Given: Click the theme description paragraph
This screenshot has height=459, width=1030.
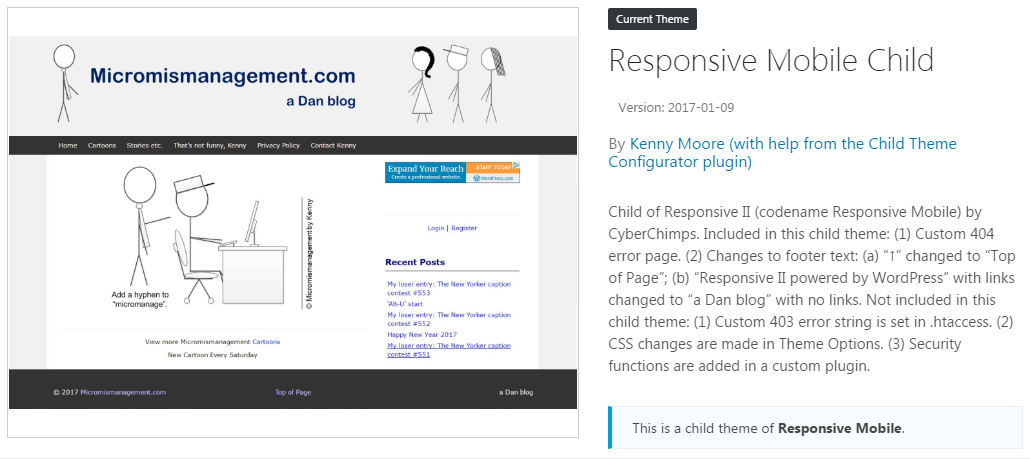Looking at the screenshot, I should [811, 289].
